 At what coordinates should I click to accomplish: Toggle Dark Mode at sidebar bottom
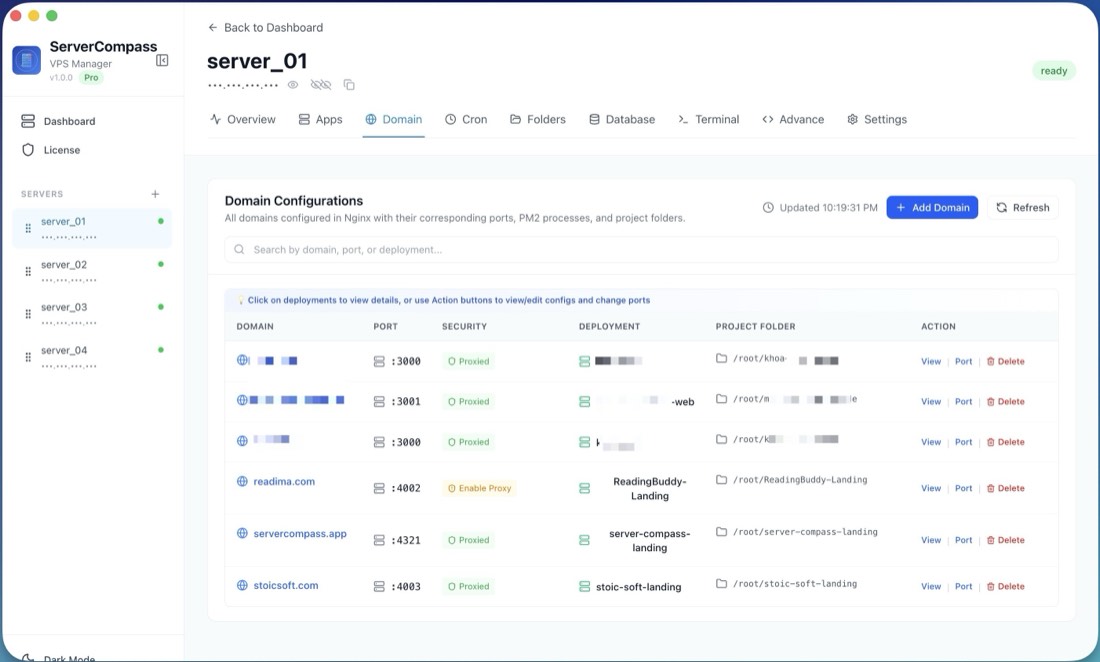tap(58, 658)
